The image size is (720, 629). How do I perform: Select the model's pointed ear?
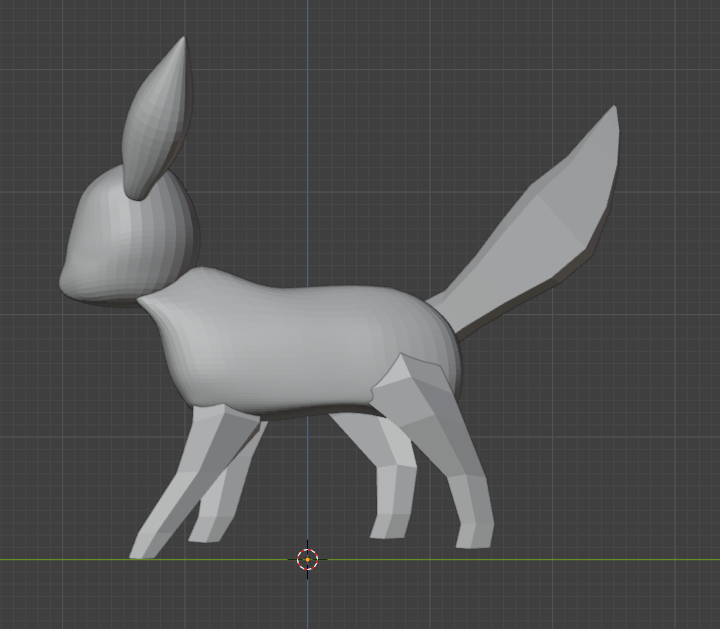click(159, 120)
